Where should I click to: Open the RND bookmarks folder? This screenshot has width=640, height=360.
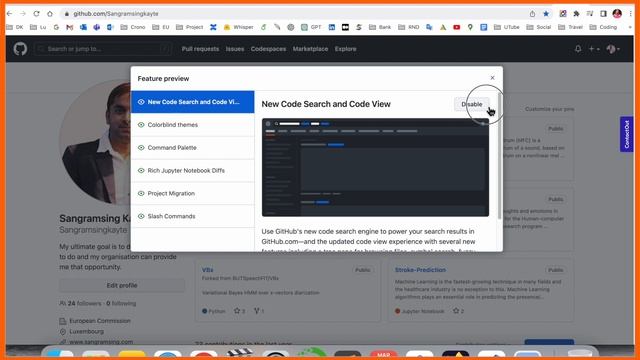[x=409, y=27]
